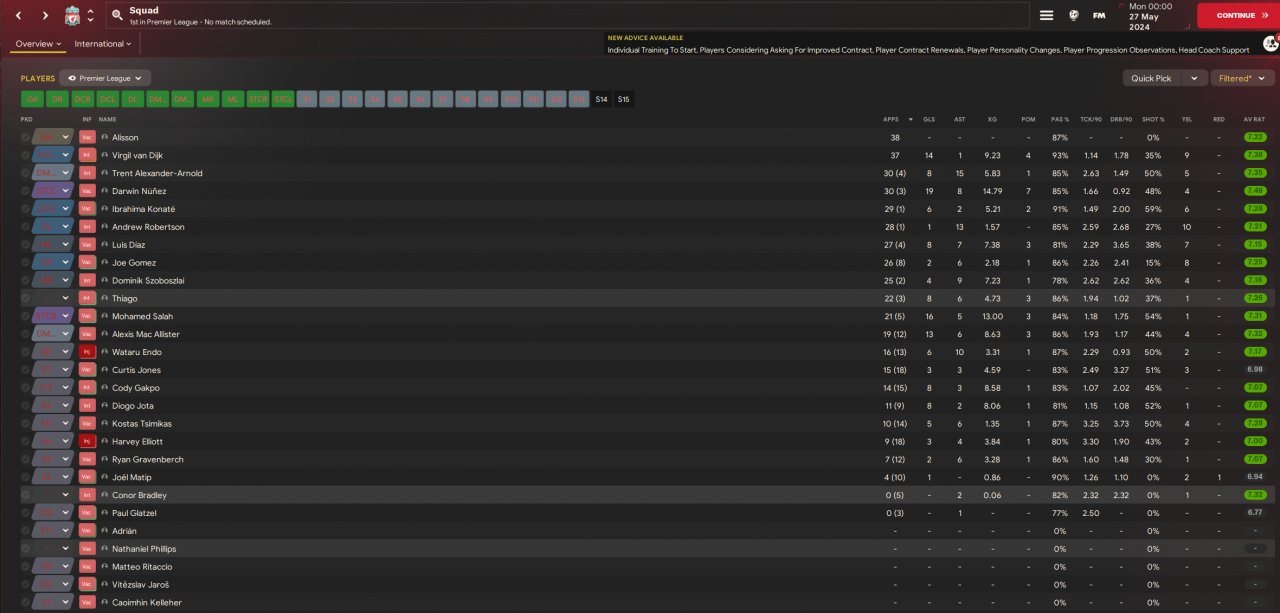Screen dimensions: 1280x613
Task: Open the International tab menu
Action: 104,44
